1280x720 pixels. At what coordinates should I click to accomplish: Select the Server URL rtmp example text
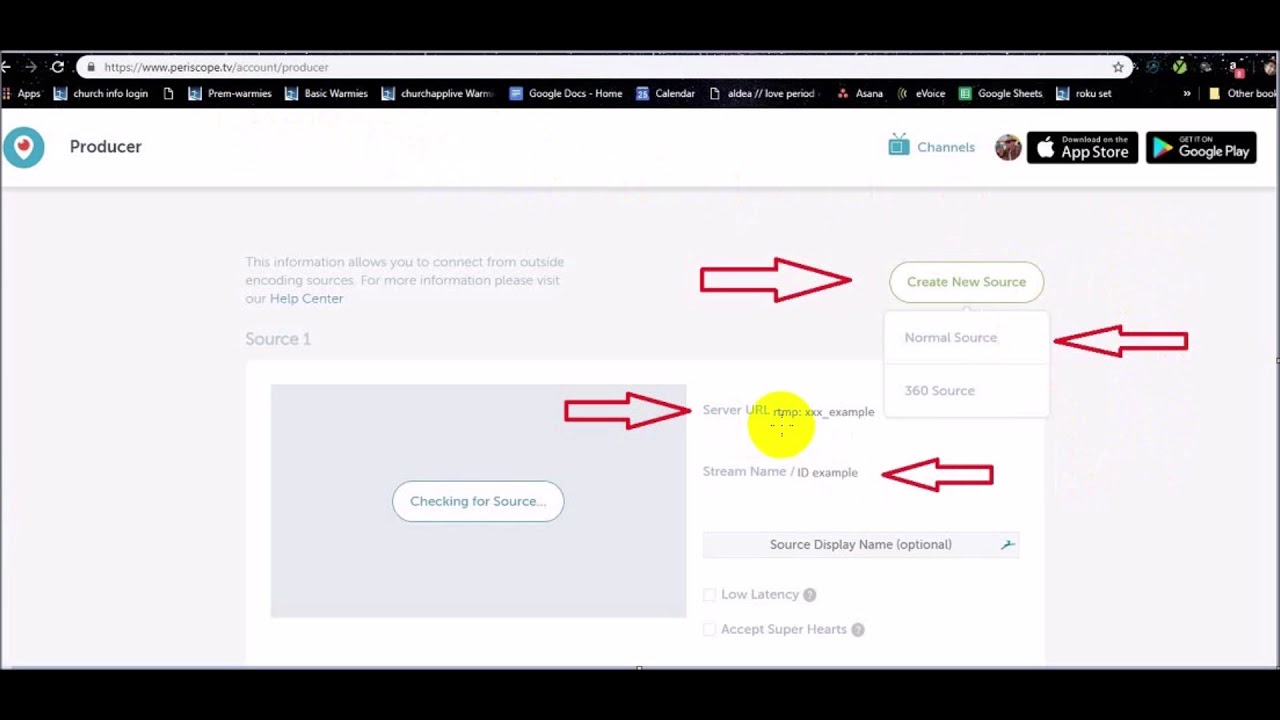tap(824, 412)
